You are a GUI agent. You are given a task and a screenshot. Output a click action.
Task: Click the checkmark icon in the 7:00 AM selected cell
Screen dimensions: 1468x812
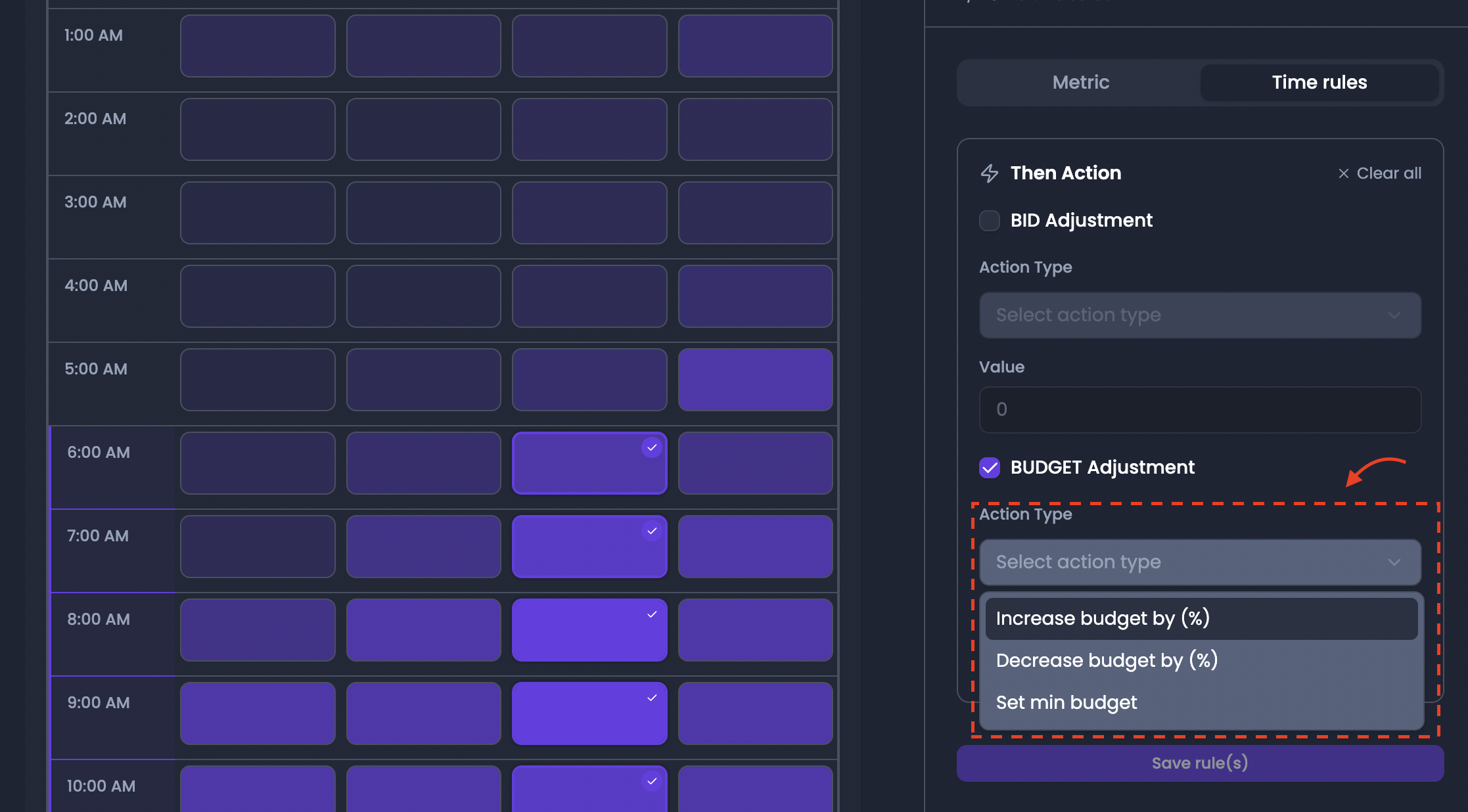[x=652, y=531]
